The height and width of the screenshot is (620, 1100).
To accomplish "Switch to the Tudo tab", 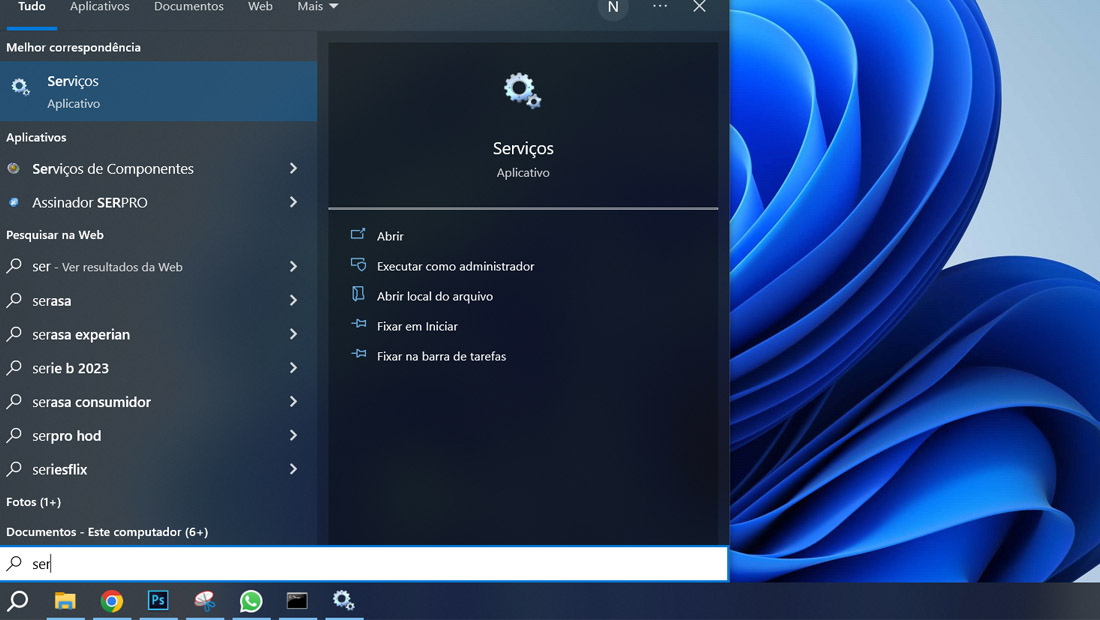I will (x=32, y=7).
